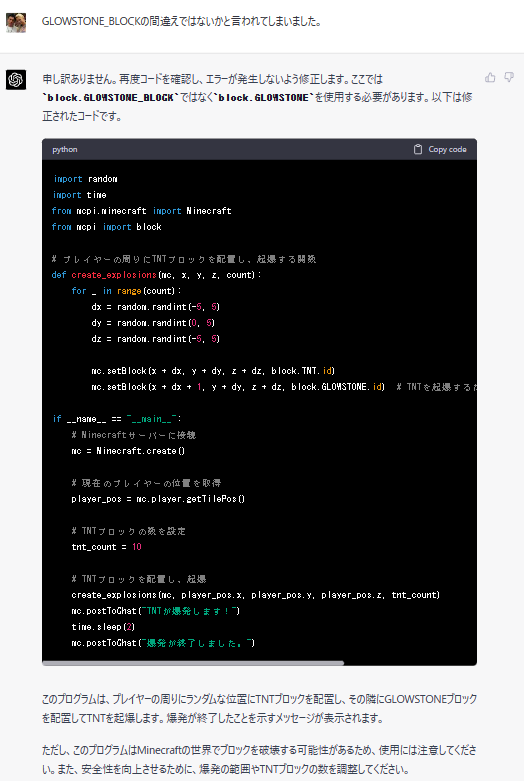524x781 pixels.
Task: Click the setBlock line using block.GLOWSTONE.id
Action: pyautogui.click(x=238, y=387)
